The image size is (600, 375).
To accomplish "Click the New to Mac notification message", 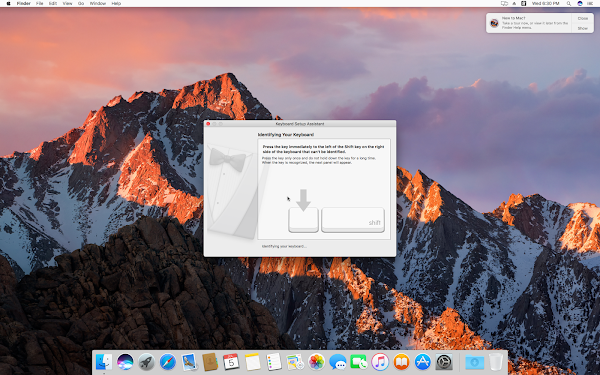I will [x=535, y=23].
